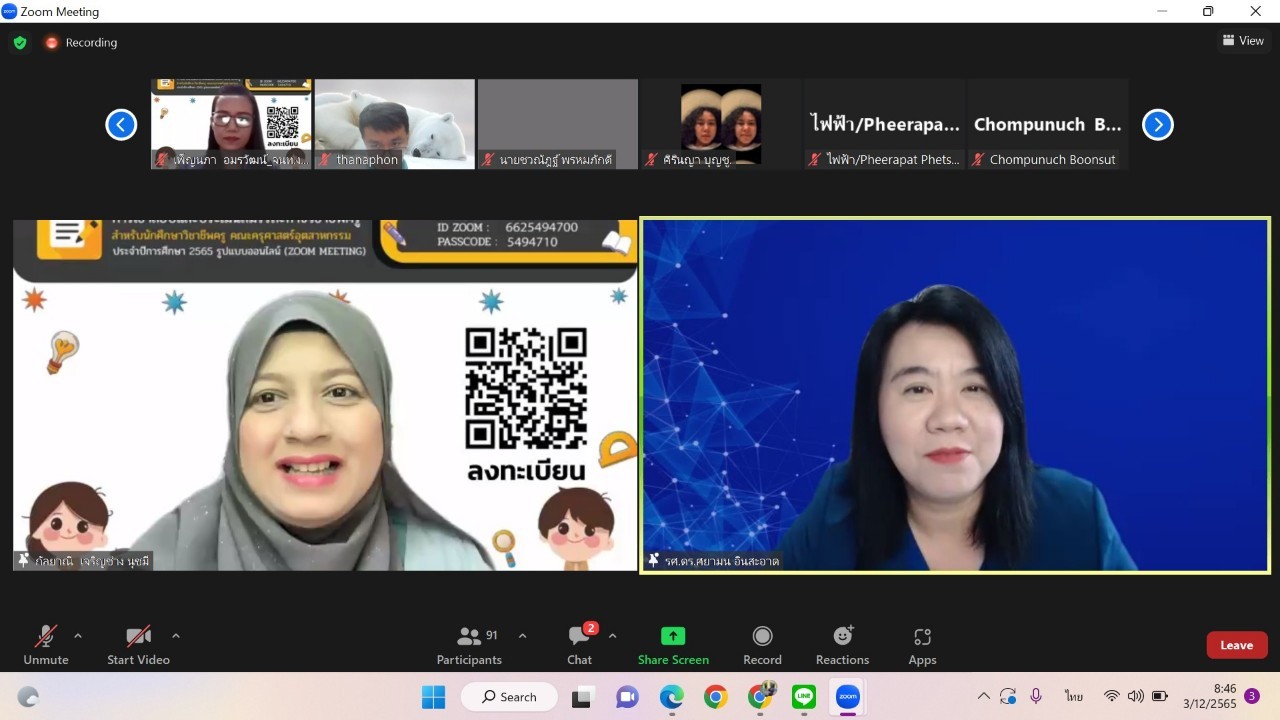Unmute the microphone
1280x720 pixels.
pos(46,645)
